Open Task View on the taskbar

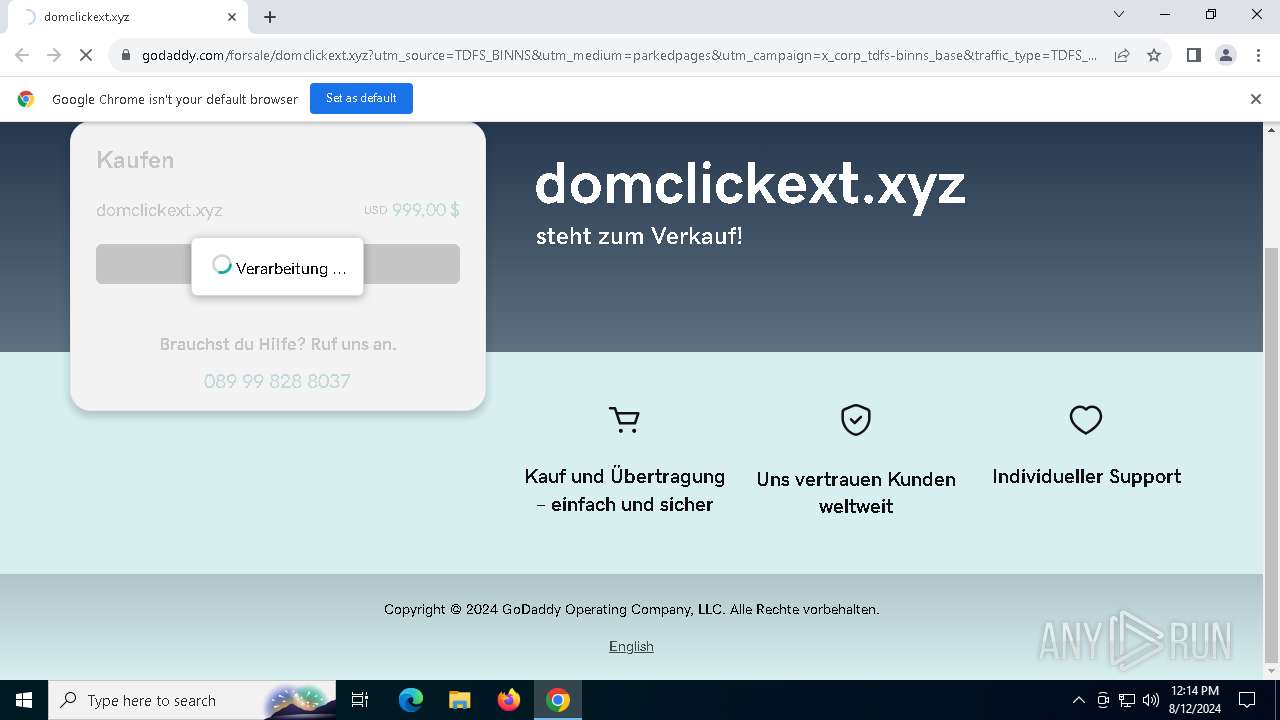click(x=361, y=700)
